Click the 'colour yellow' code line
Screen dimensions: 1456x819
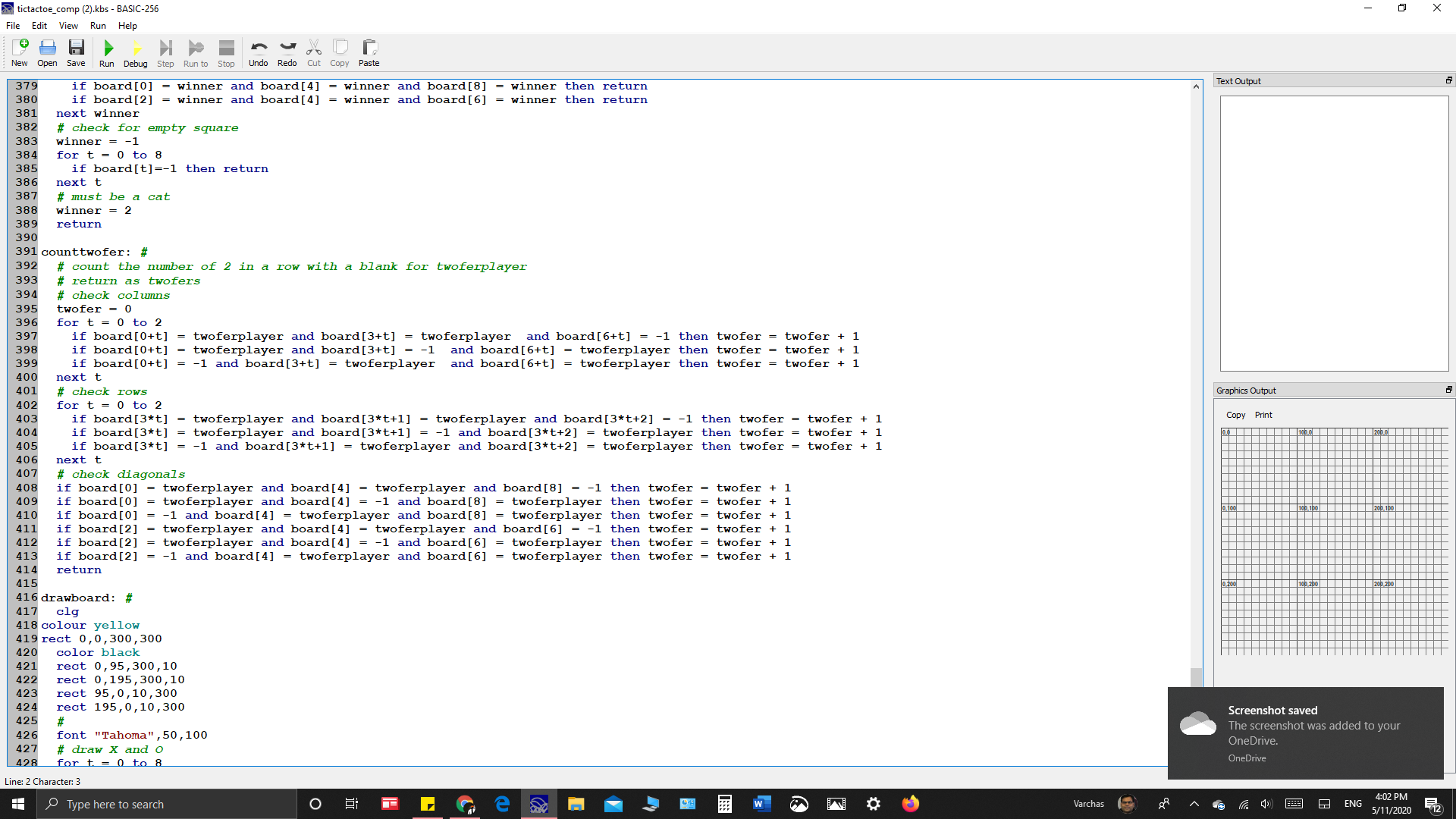click(x=90, y=625)
